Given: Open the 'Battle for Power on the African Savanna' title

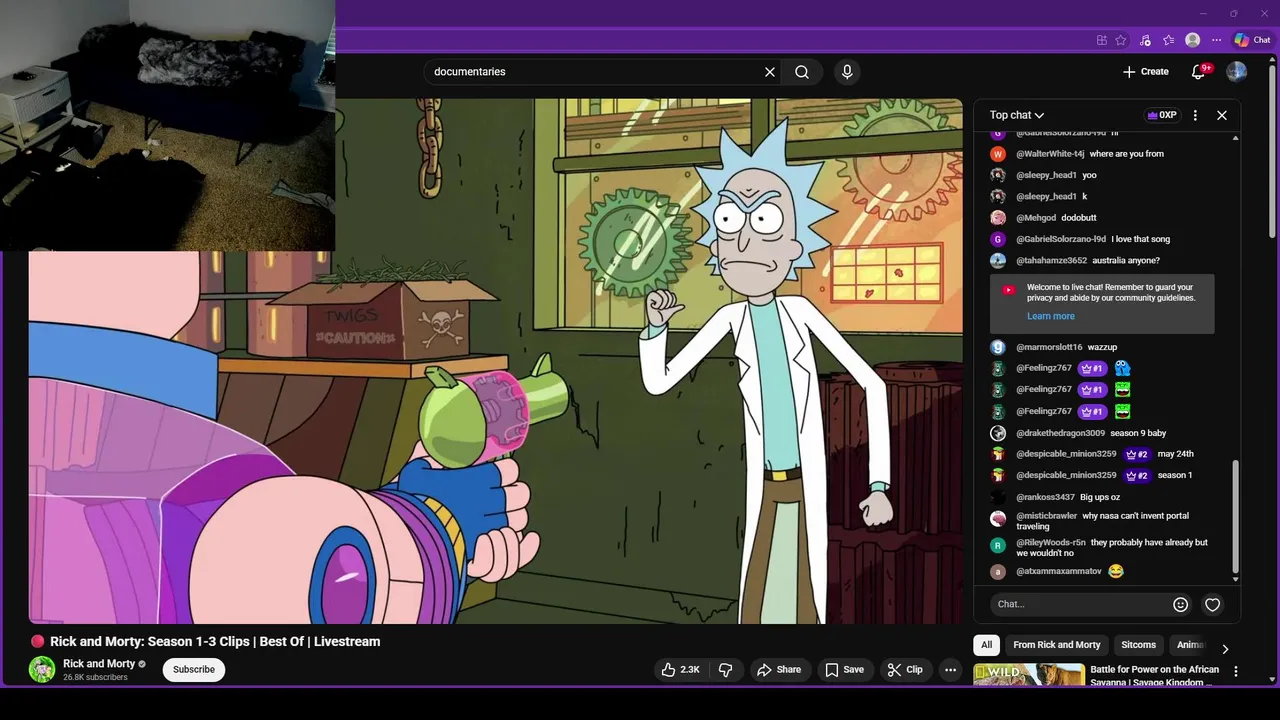Looking at the screenshot, I should pos(1155,676).
